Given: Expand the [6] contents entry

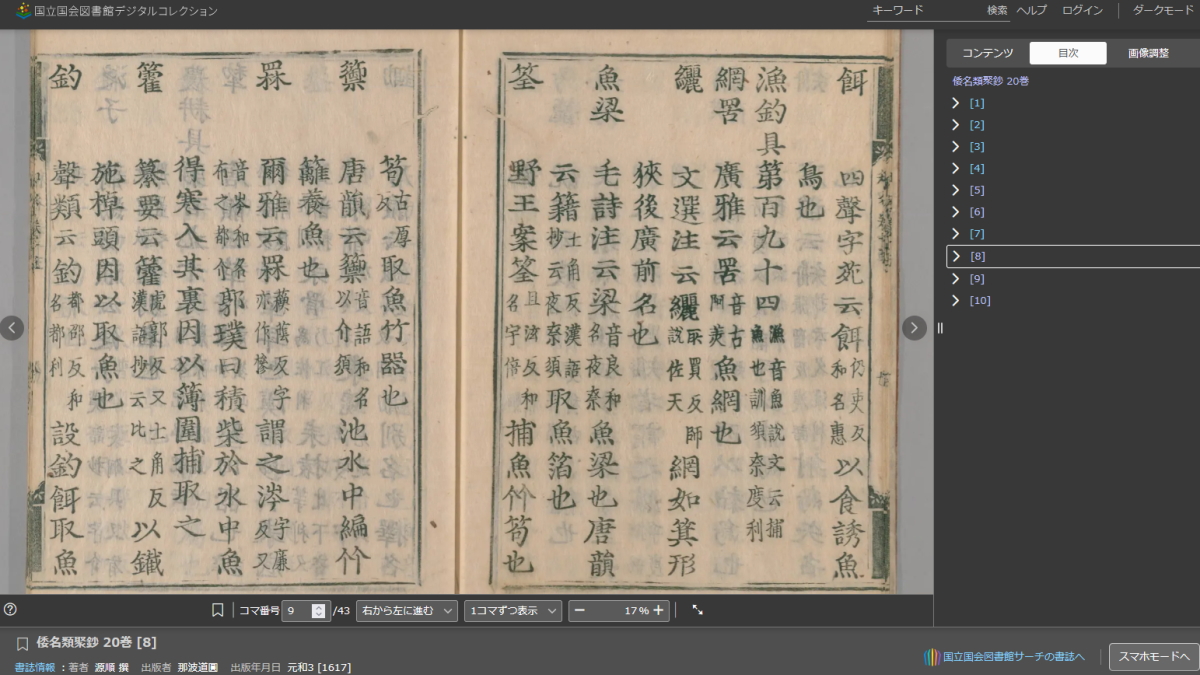Looking at the screenshot, I should (x=956, y=212).
